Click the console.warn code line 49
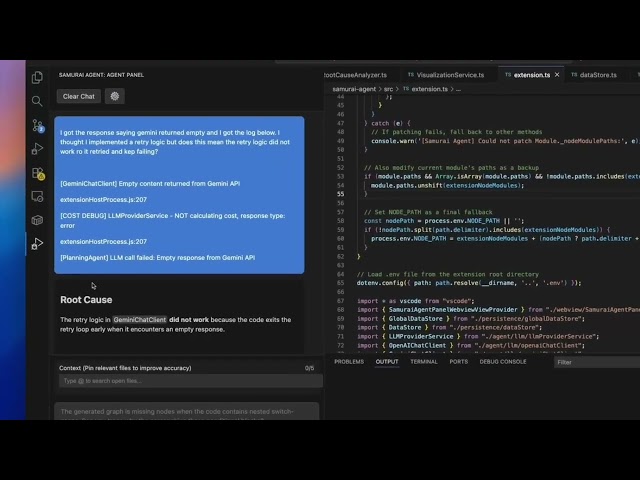Viewport: 640px width, 480px height. 505,141
